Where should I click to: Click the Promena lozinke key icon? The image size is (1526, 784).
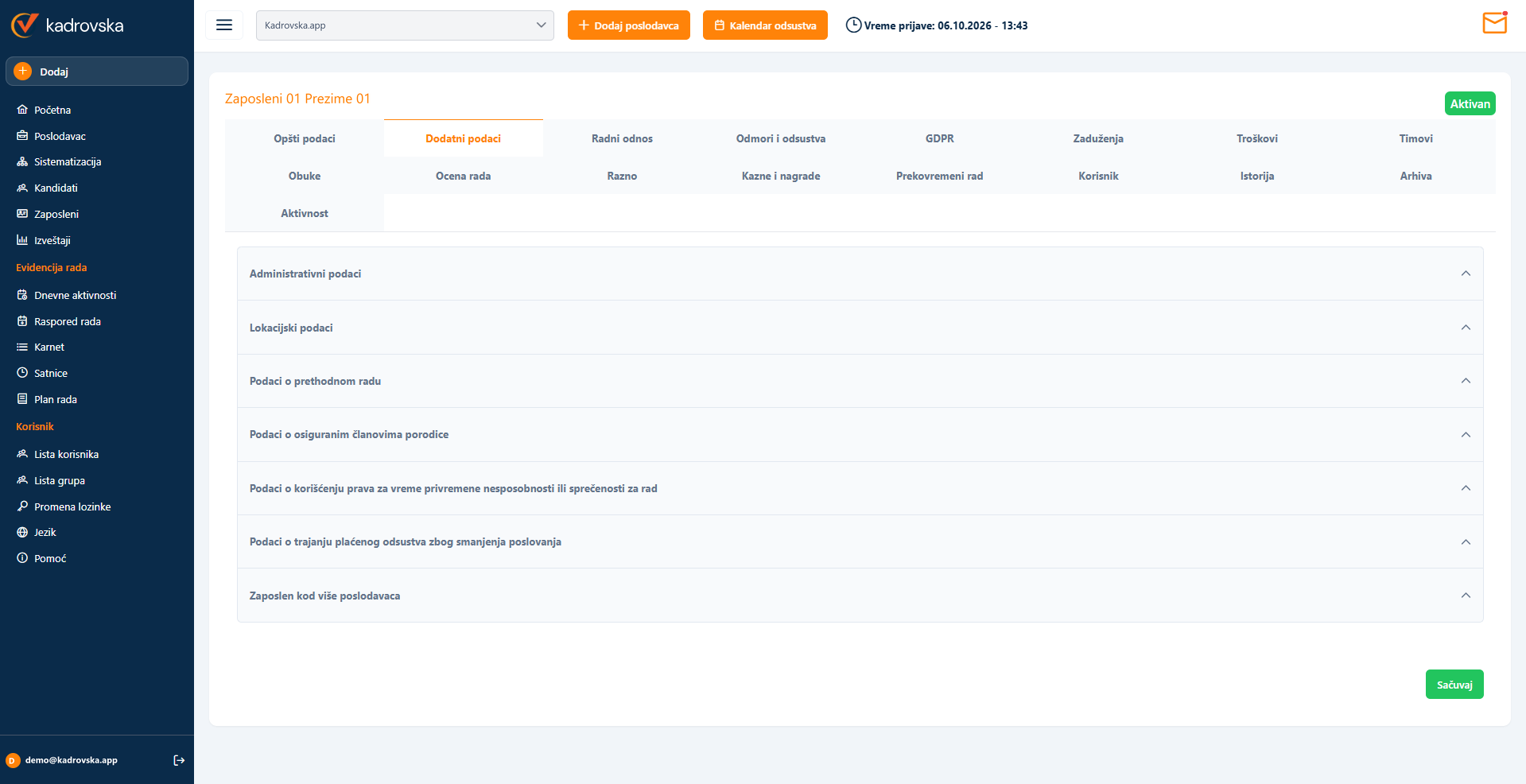(22, 506)
